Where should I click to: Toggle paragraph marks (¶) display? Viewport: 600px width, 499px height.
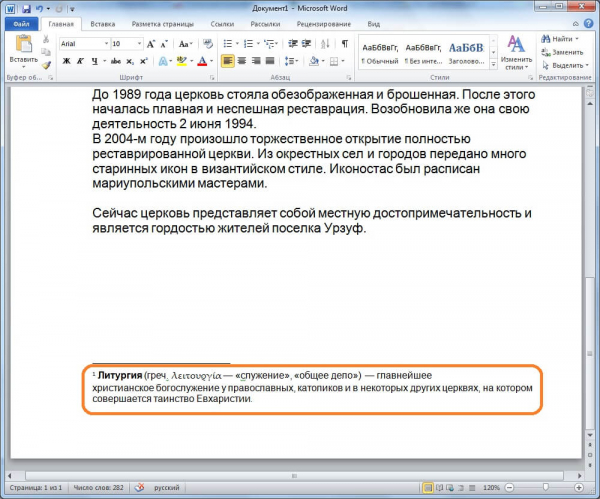coord(345,44)
